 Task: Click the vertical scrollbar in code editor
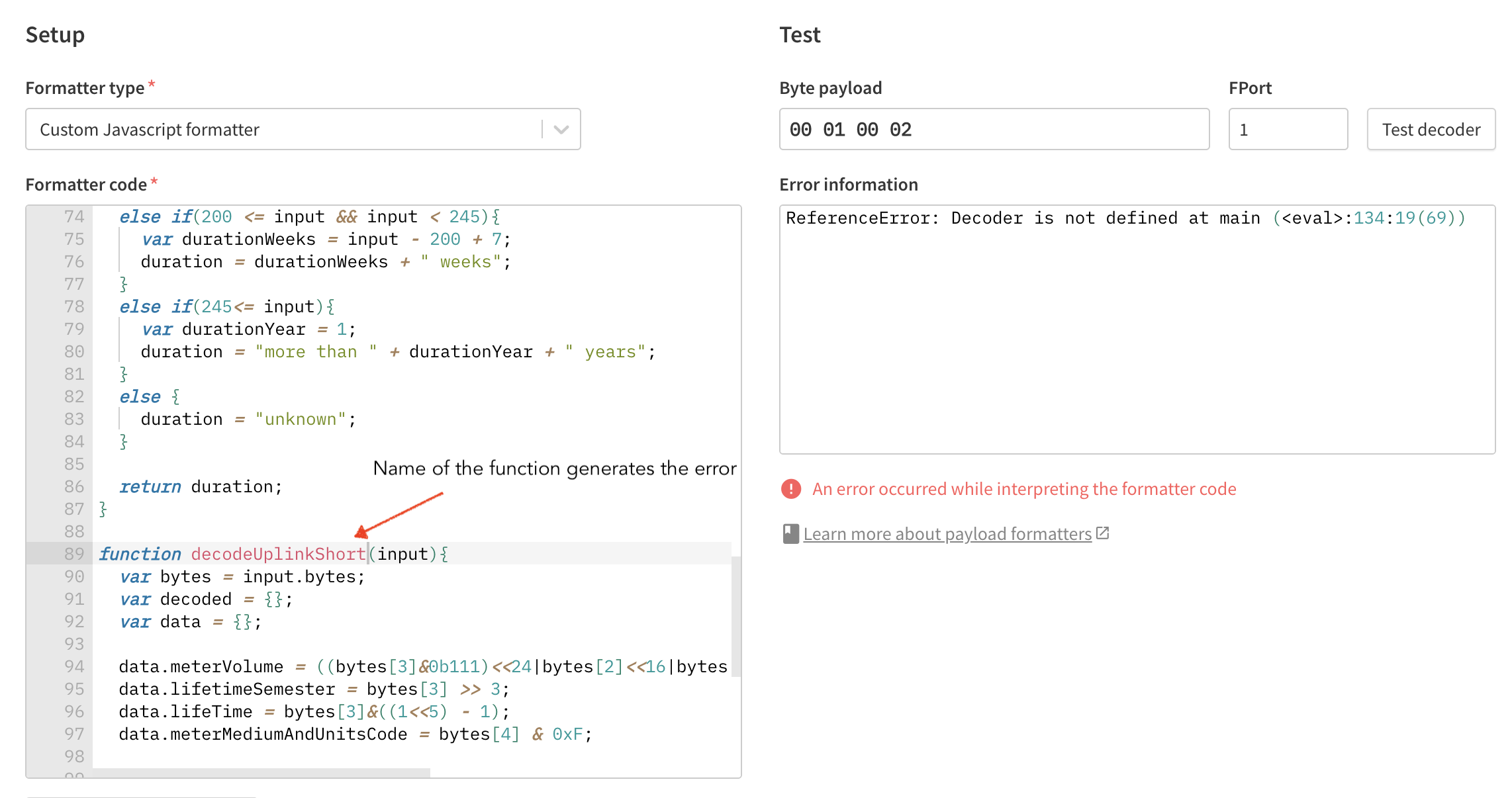pyautogui.click(x=735, y=615)
